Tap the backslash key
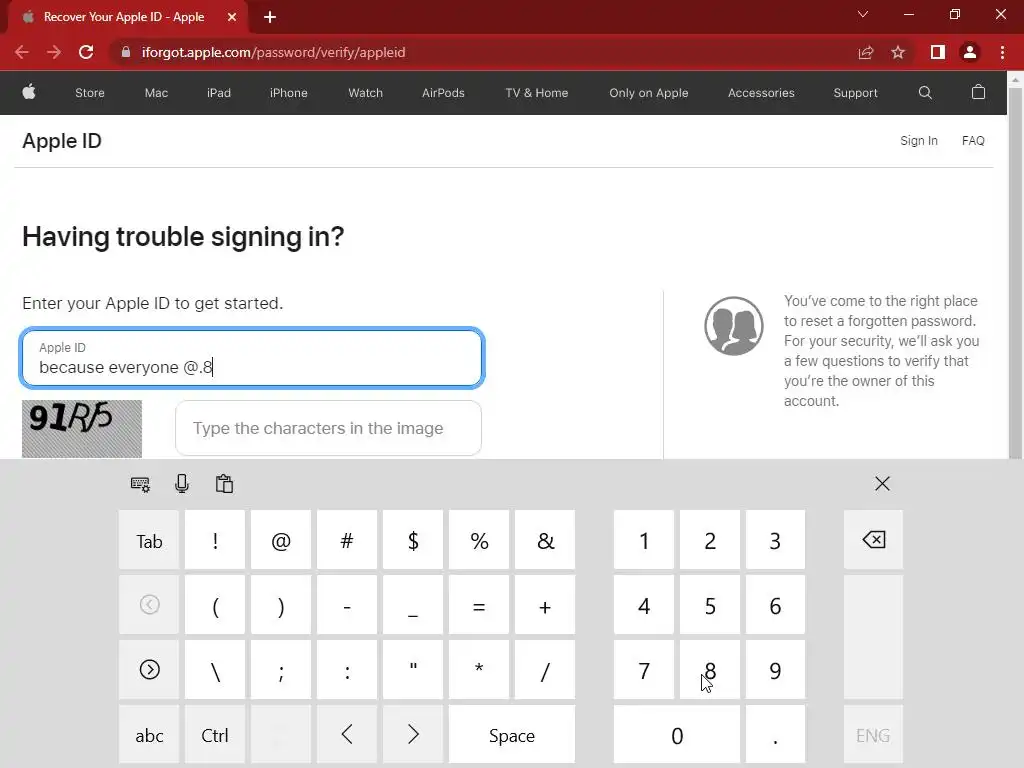Screen dimensions: 1024x768 pyautogui.click(x=215, y=669)
